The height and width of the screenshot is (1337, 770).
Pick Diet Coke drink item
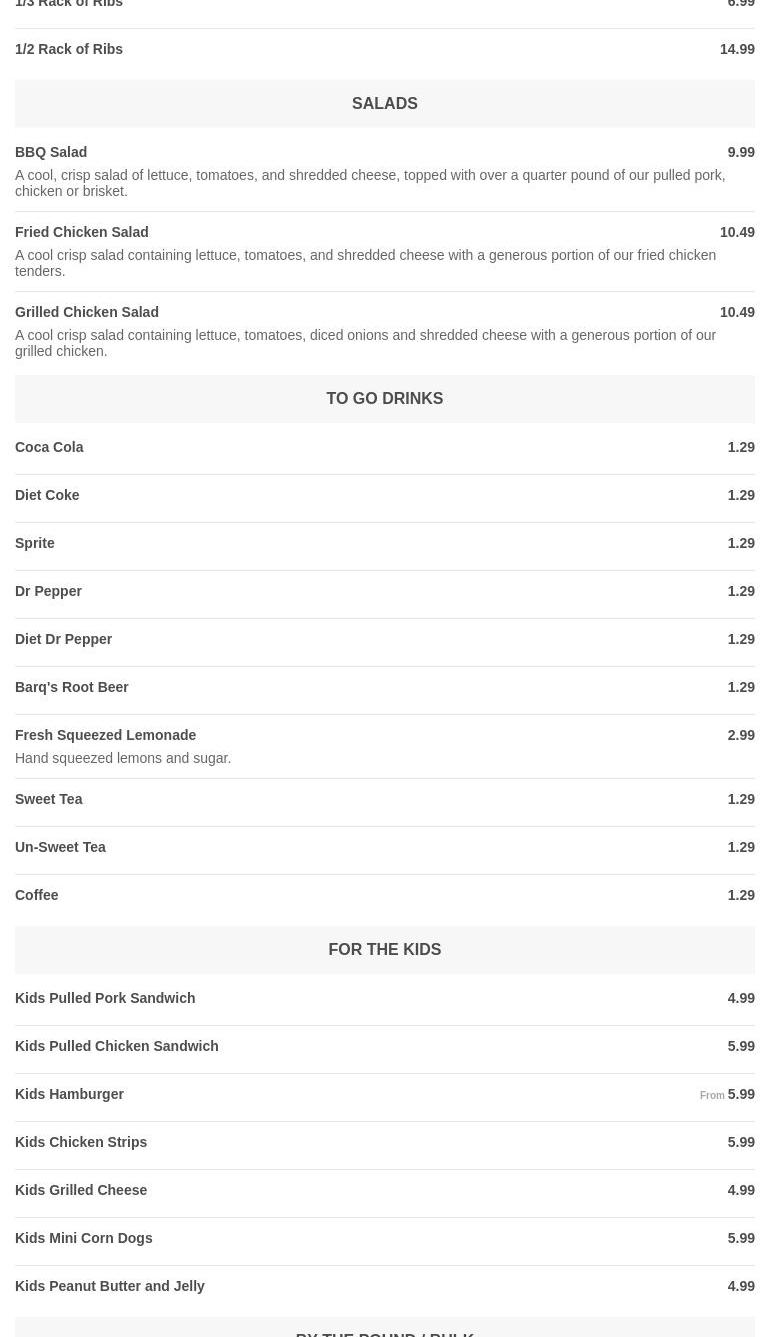(47, 495)
